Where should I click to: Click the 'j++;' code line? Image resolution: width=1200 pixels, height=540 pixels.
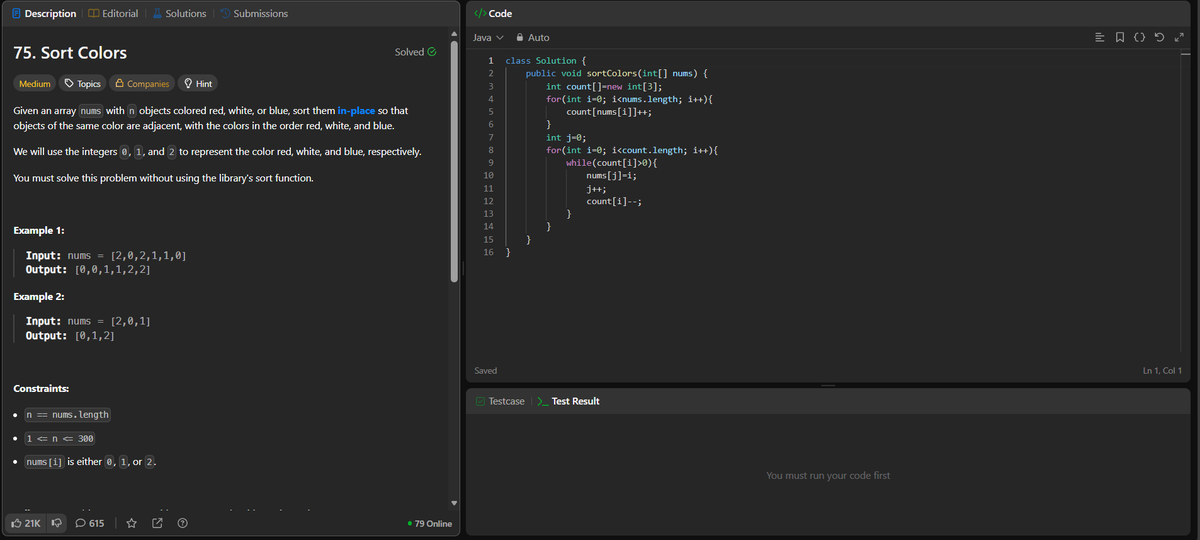596,189
